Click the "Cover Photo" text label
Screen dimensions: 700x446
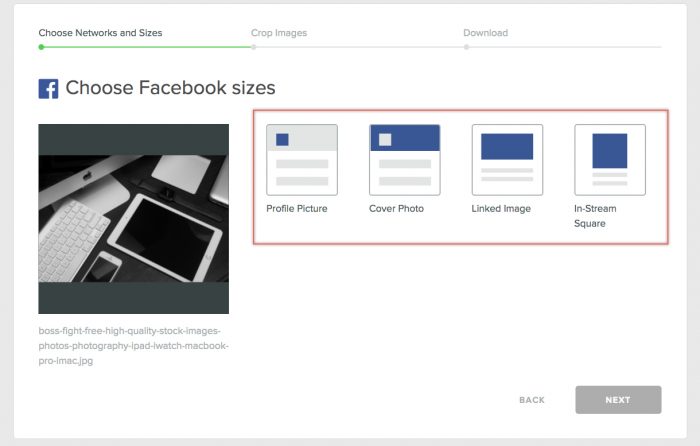pyautogui.click(x=396, y=209)
